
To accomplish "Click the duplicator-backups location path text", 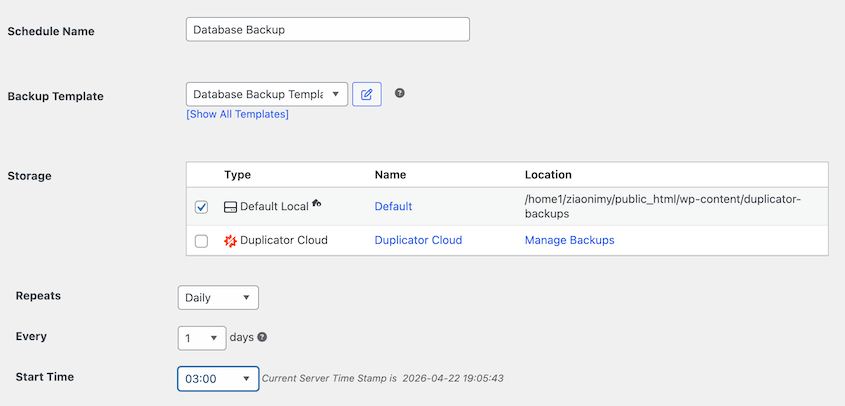I will (663, 207).
